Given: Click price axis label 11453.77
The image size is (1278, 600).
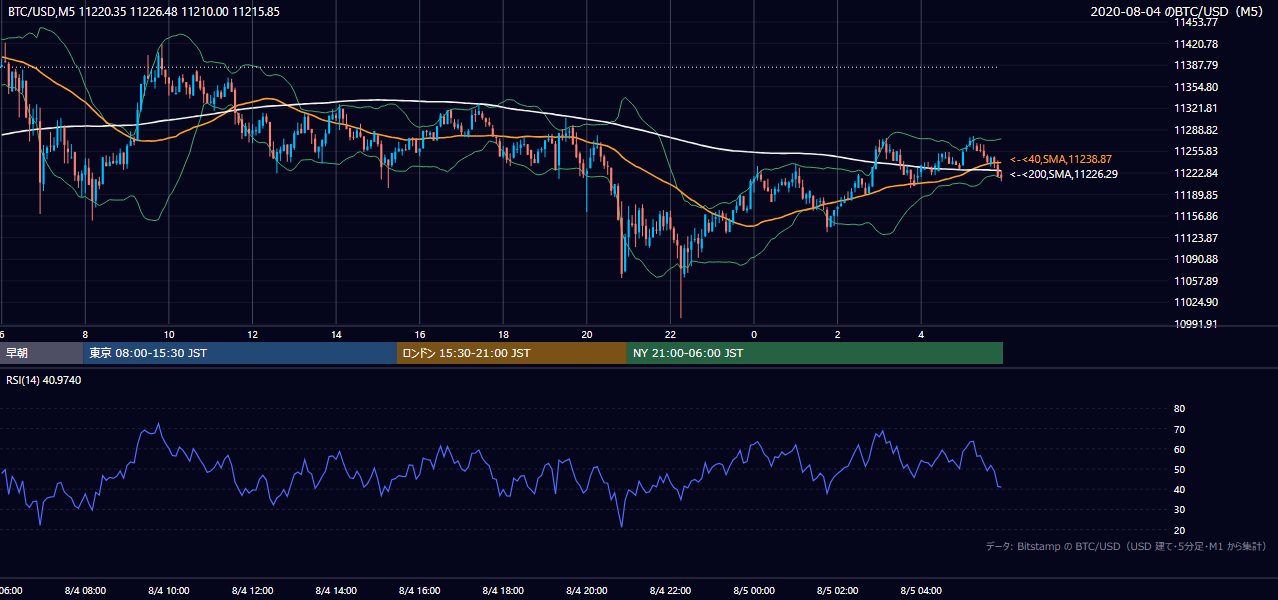Looking at the screenshot, I should point(1196,22).
